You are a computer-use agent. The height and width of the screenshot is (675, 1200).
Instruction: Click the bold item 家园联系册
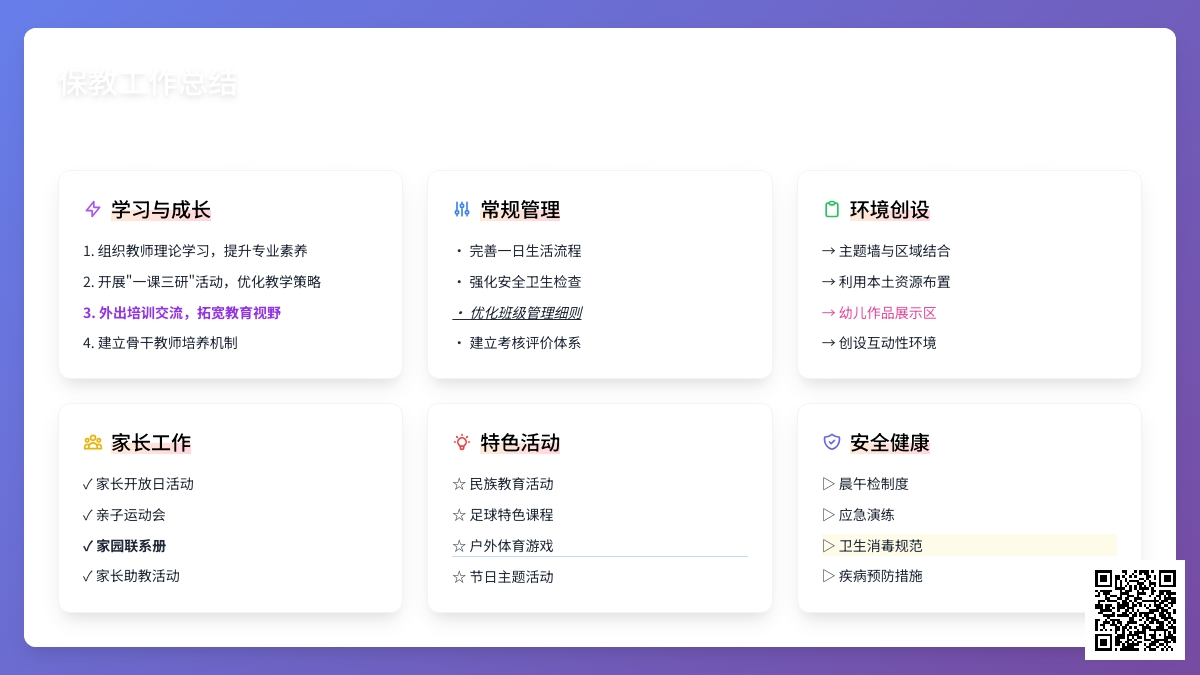point(124,546)
